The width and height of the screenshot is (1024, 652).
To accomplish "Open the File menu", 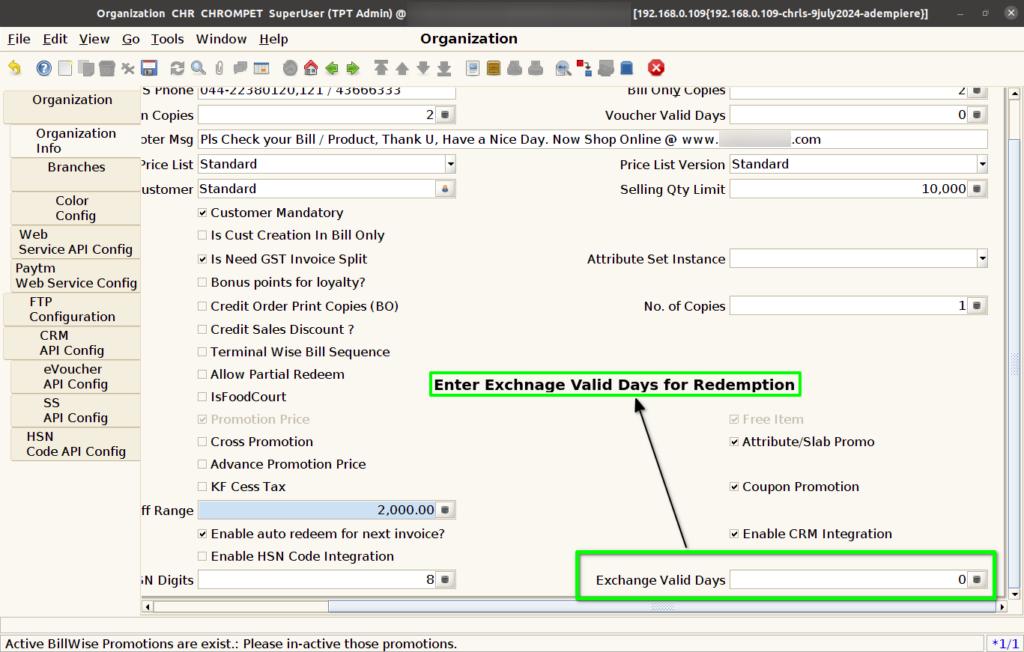I will [x=19, y=39].
